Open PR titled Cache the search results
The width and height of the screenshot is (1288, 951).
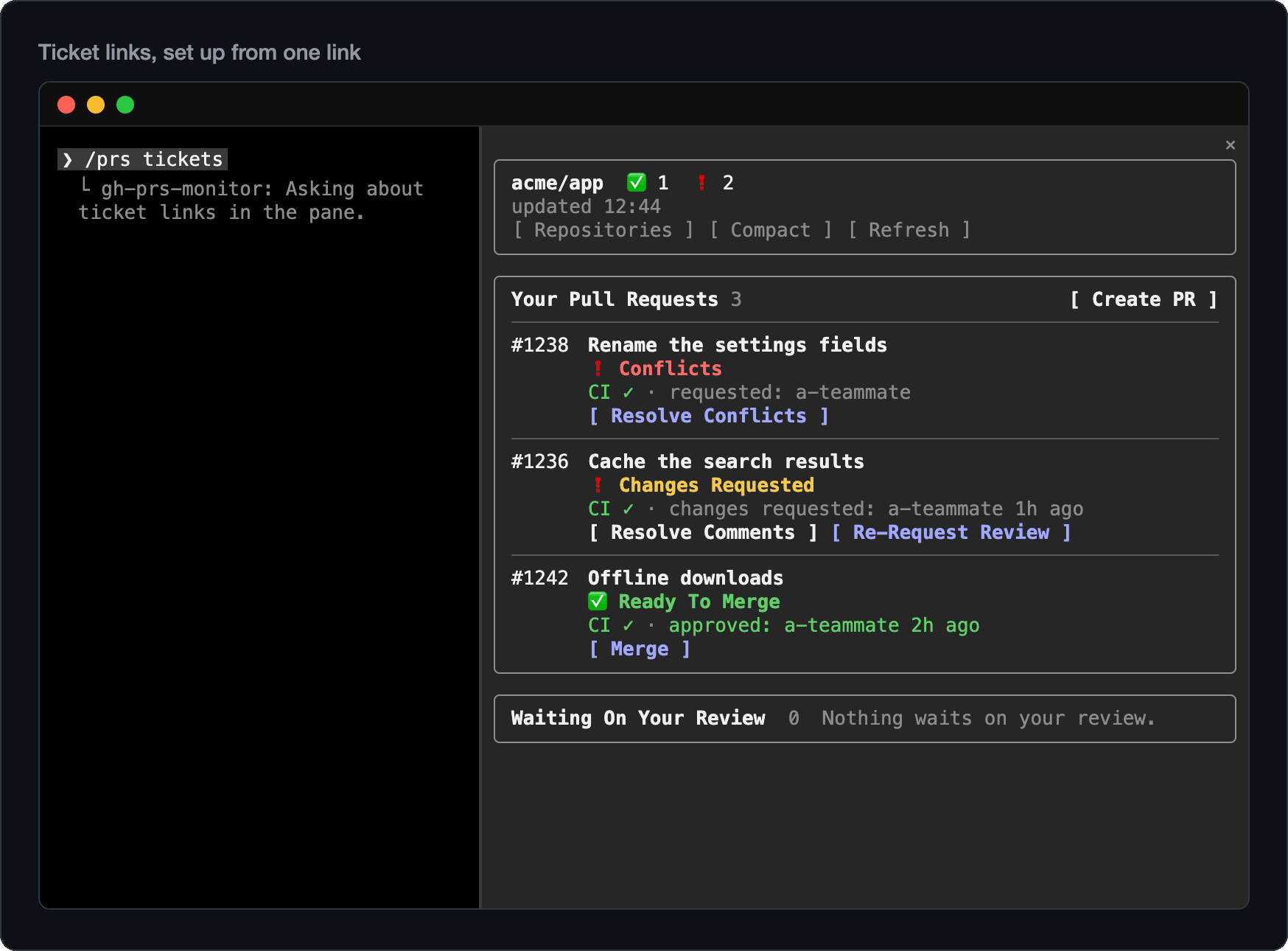[x=726, y=461]
